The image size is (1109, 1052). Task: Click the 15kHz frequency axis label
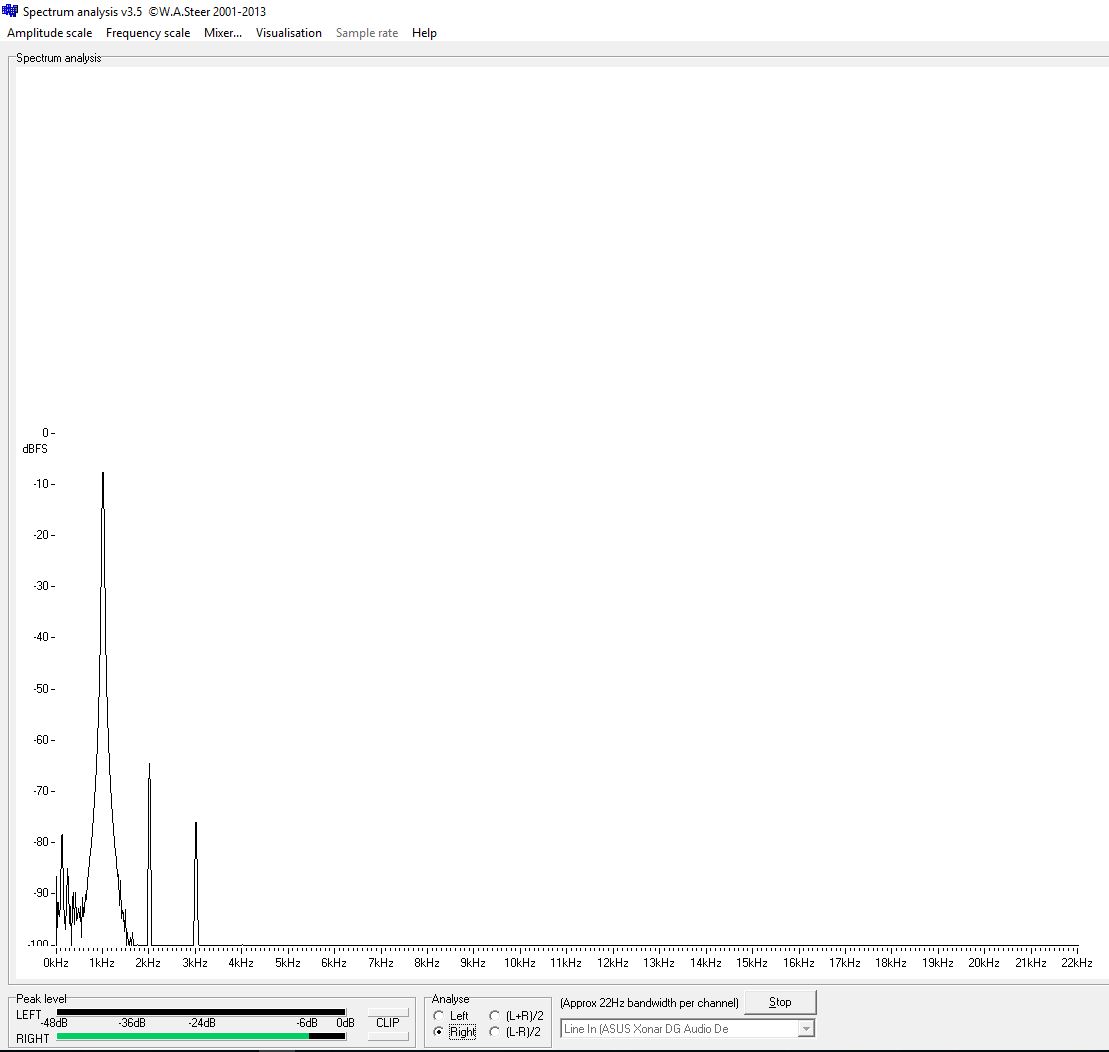752,963
